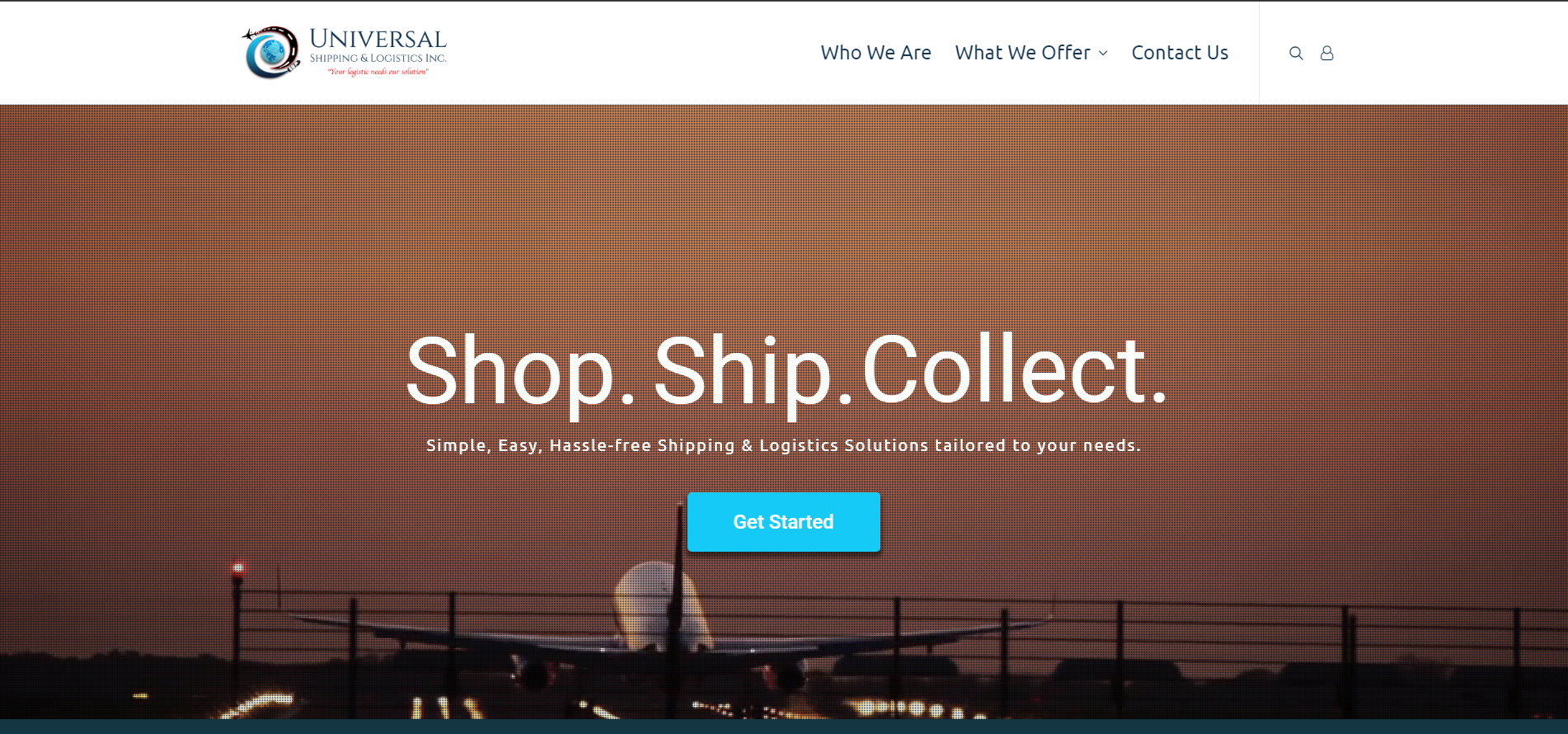
Task: Click the Universal logo wordmark
Action: point(378,39)
